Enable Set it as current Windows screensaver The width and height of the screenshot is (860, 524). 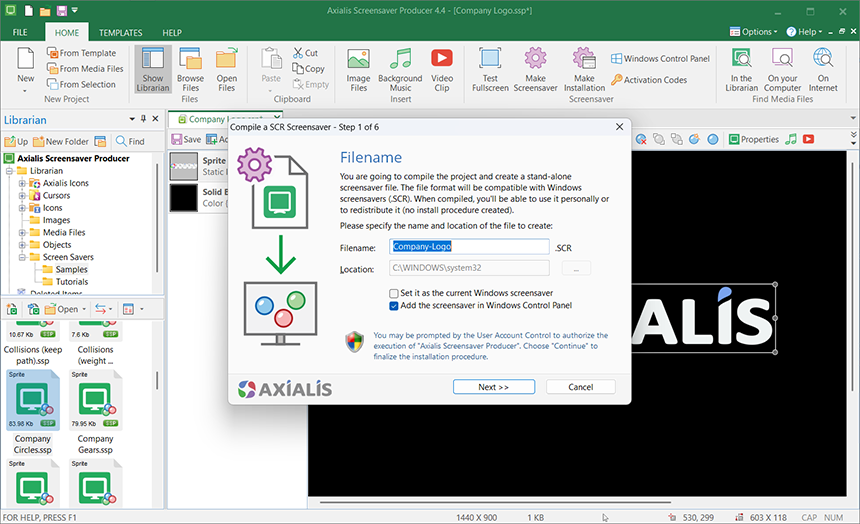[x=394, y=293]
